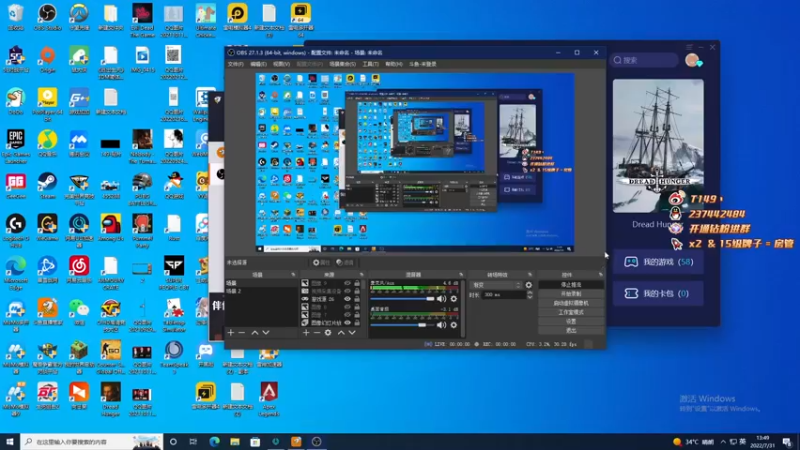Click the 设置 settings button in OBS controls
This screenshot has height=450, width=800.
[x=571, y=321]
